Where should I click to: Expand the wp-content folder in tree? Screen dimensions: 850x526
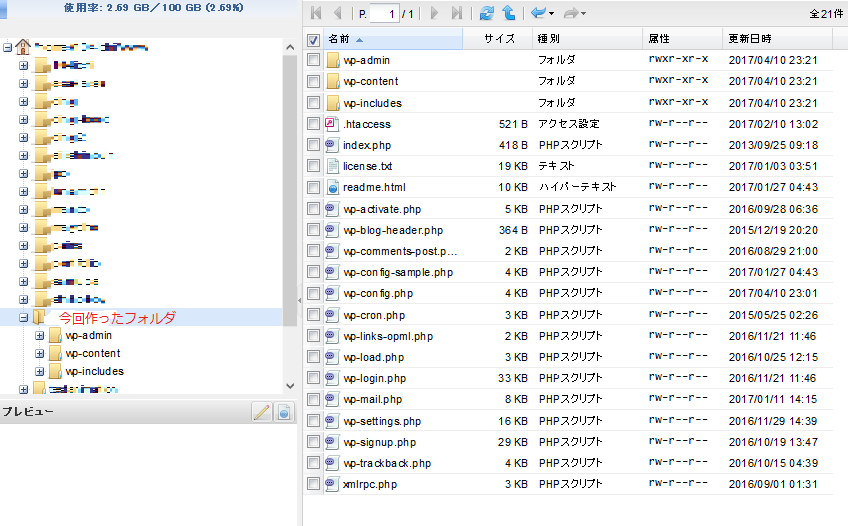coord(40,353)
